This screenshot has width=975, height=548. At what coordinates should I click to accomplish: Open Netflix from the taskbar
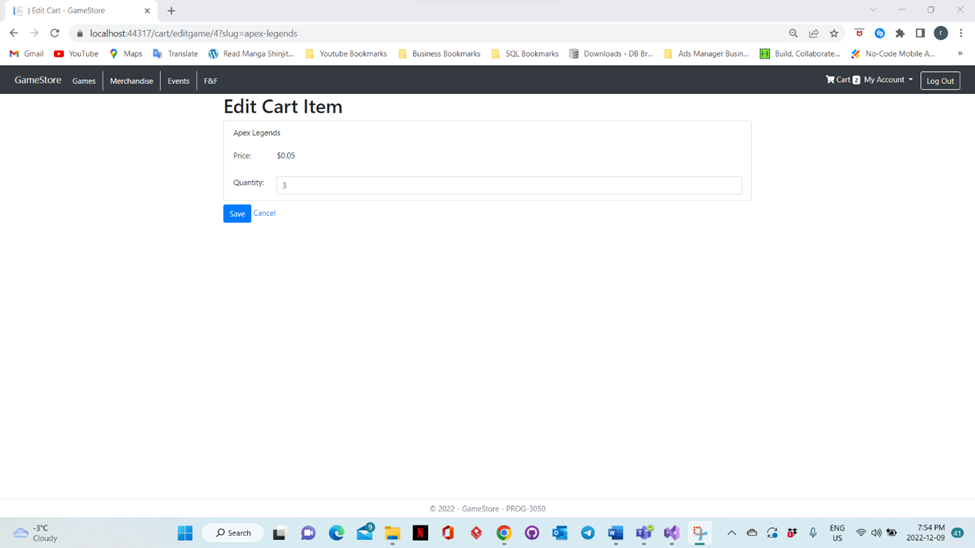[420, 533]
